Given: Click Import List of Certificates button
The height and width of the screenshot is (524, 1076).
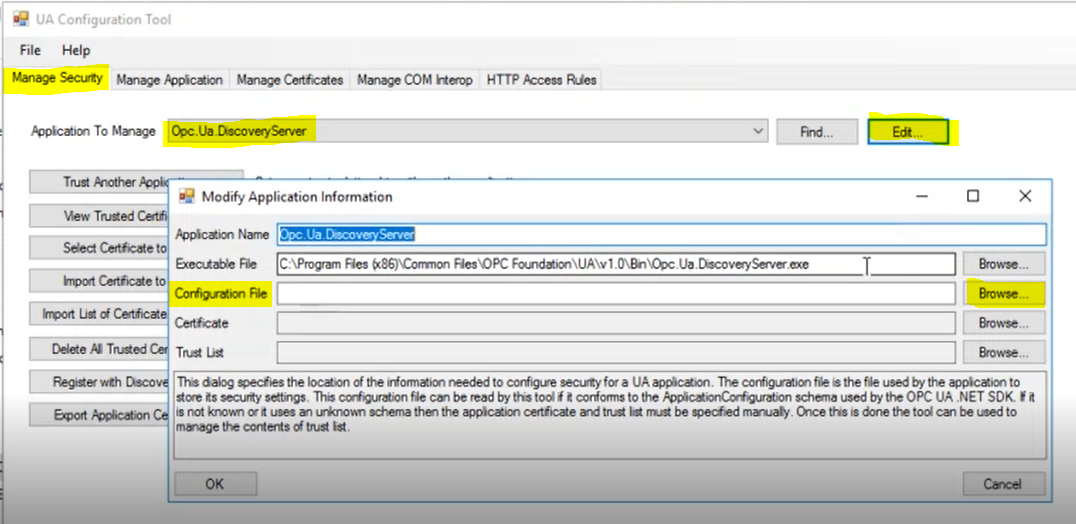Looking at the screenshot, I should [x=100, y=313].
